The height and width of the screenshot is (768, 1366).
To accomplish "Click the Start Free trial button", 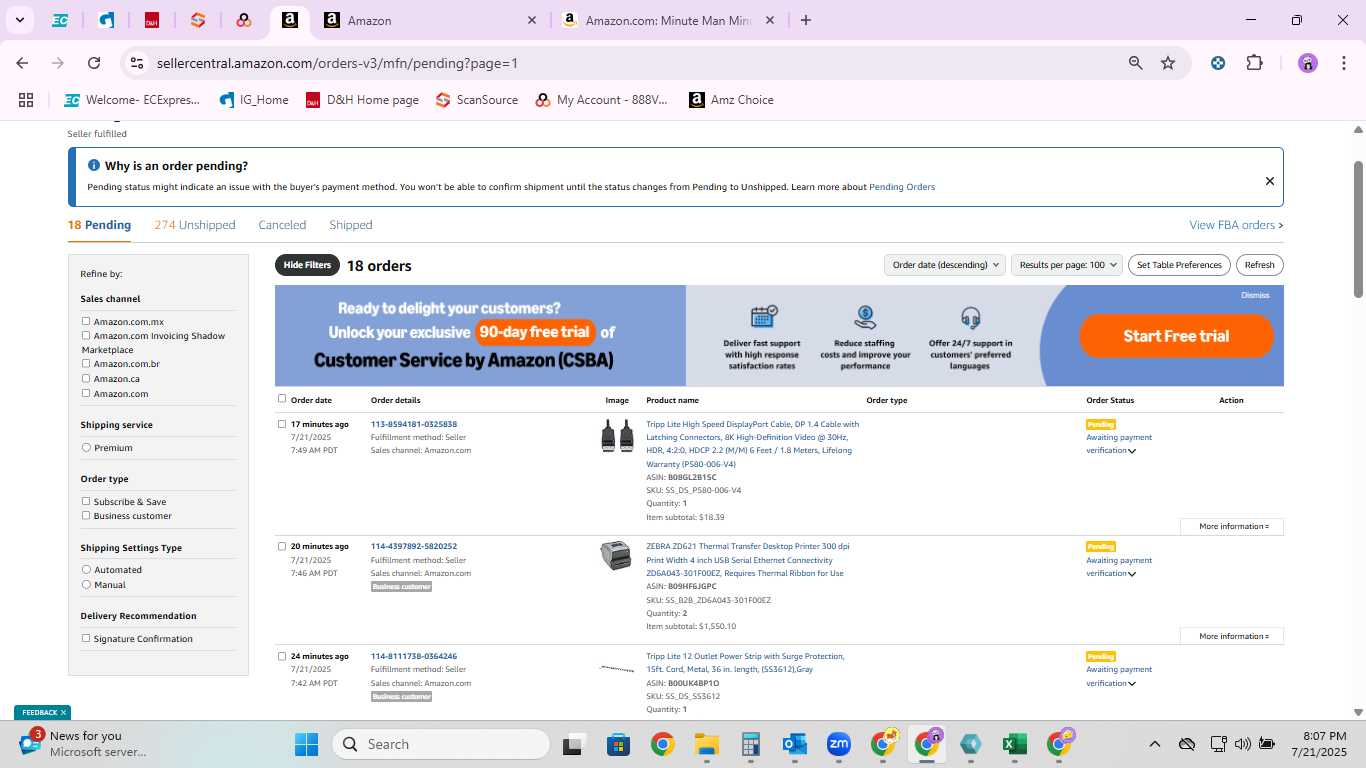I will click(x=1176, y=336).
